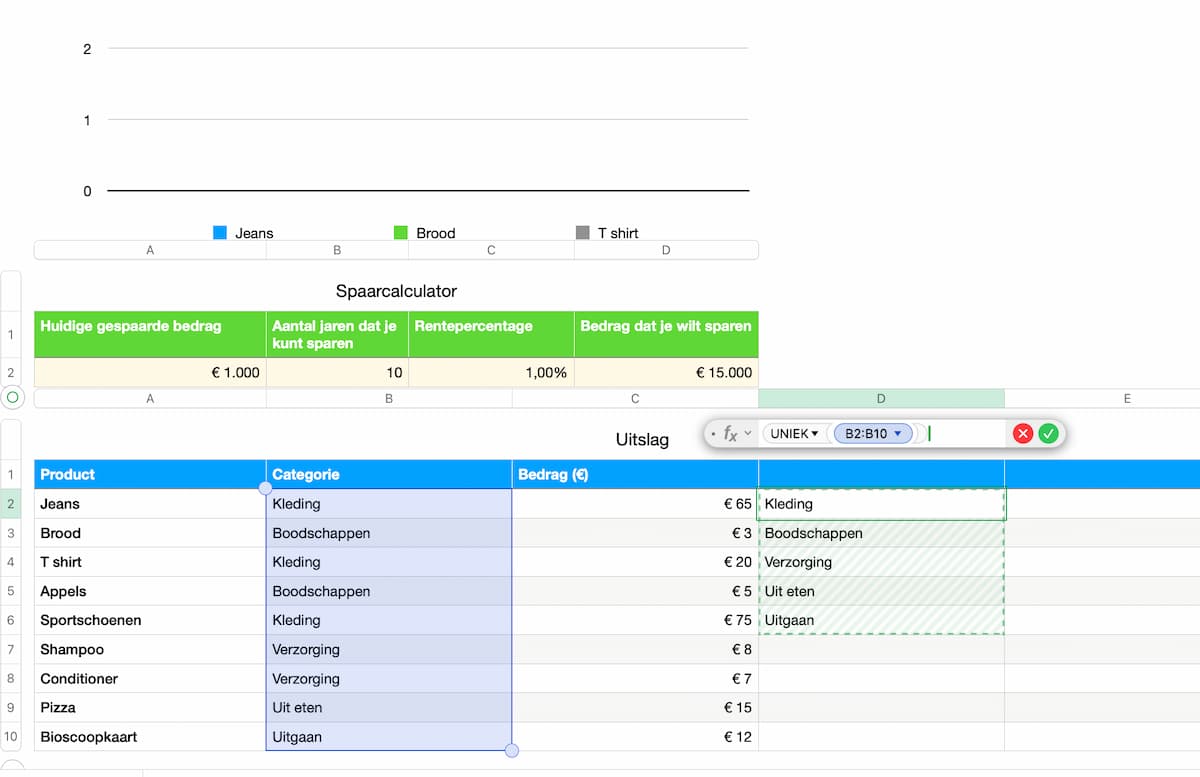The image size is (1200, 777).
Task: Open the fx function menu in formula editor
Action: click(x=737, y=434)
